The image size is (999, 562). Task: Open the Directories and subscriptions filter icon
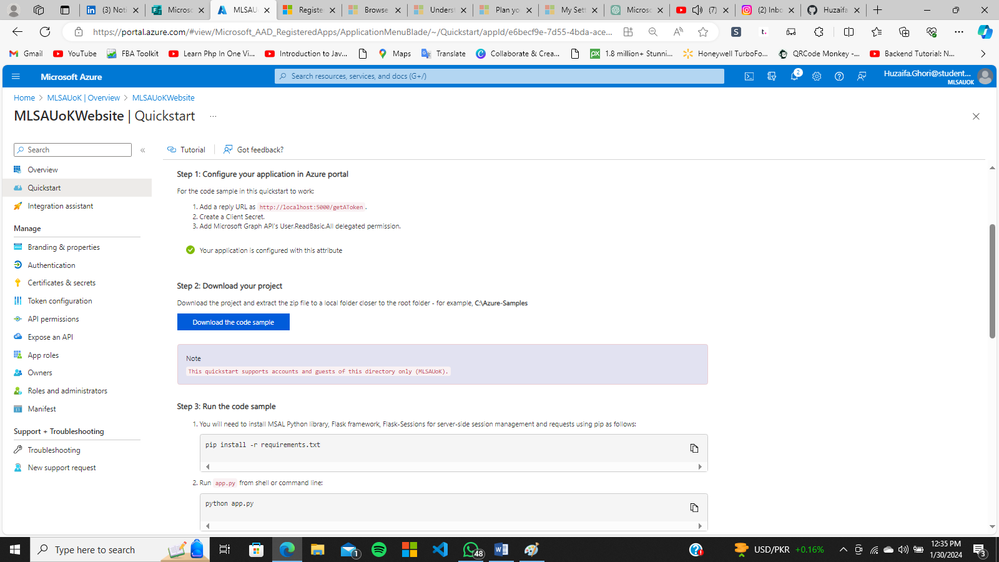tap(772, 76)
